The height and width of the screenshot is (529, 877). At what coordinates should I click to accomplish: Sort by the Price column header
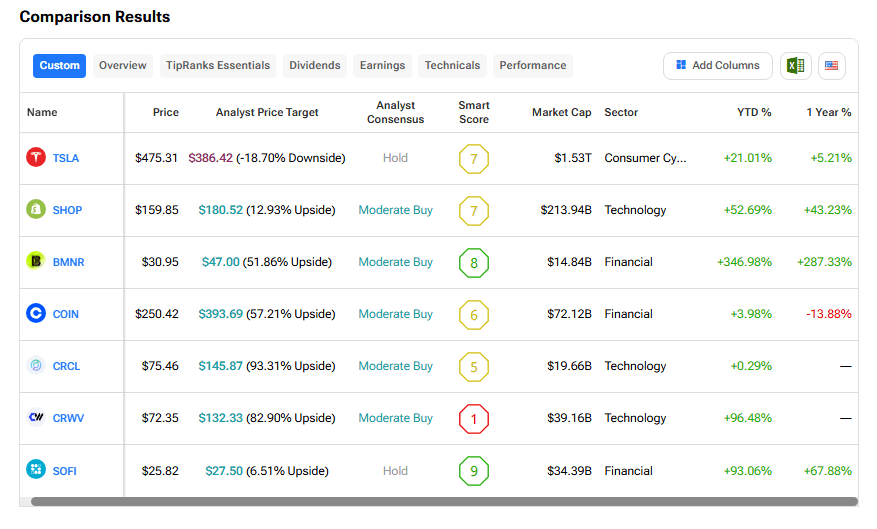(166, 112)
